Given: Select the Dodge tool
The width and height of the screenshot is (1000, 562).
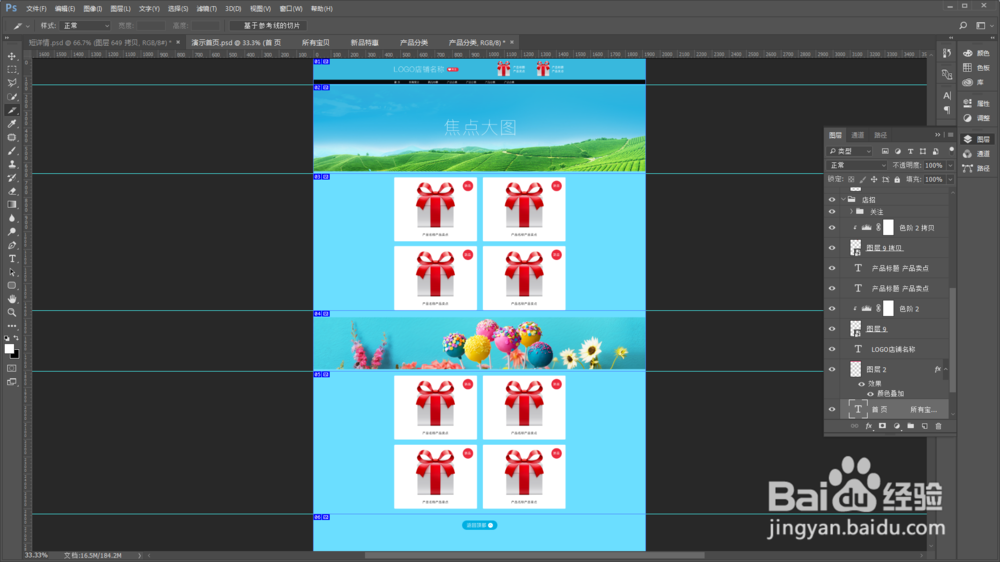Looking at the screenshot, I should tap(11, 232).
